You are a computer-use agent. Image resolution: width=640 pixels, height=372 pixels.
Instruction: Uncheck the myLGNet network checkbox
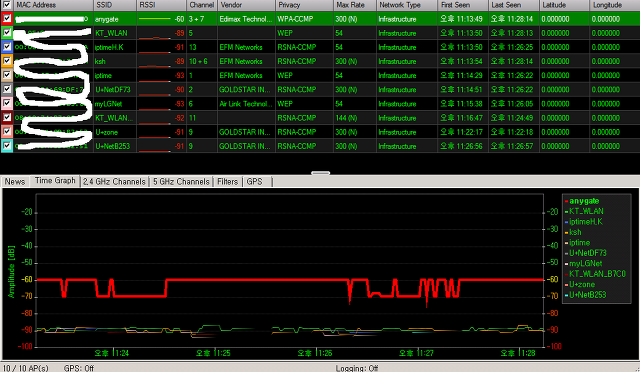pos(7,103)
